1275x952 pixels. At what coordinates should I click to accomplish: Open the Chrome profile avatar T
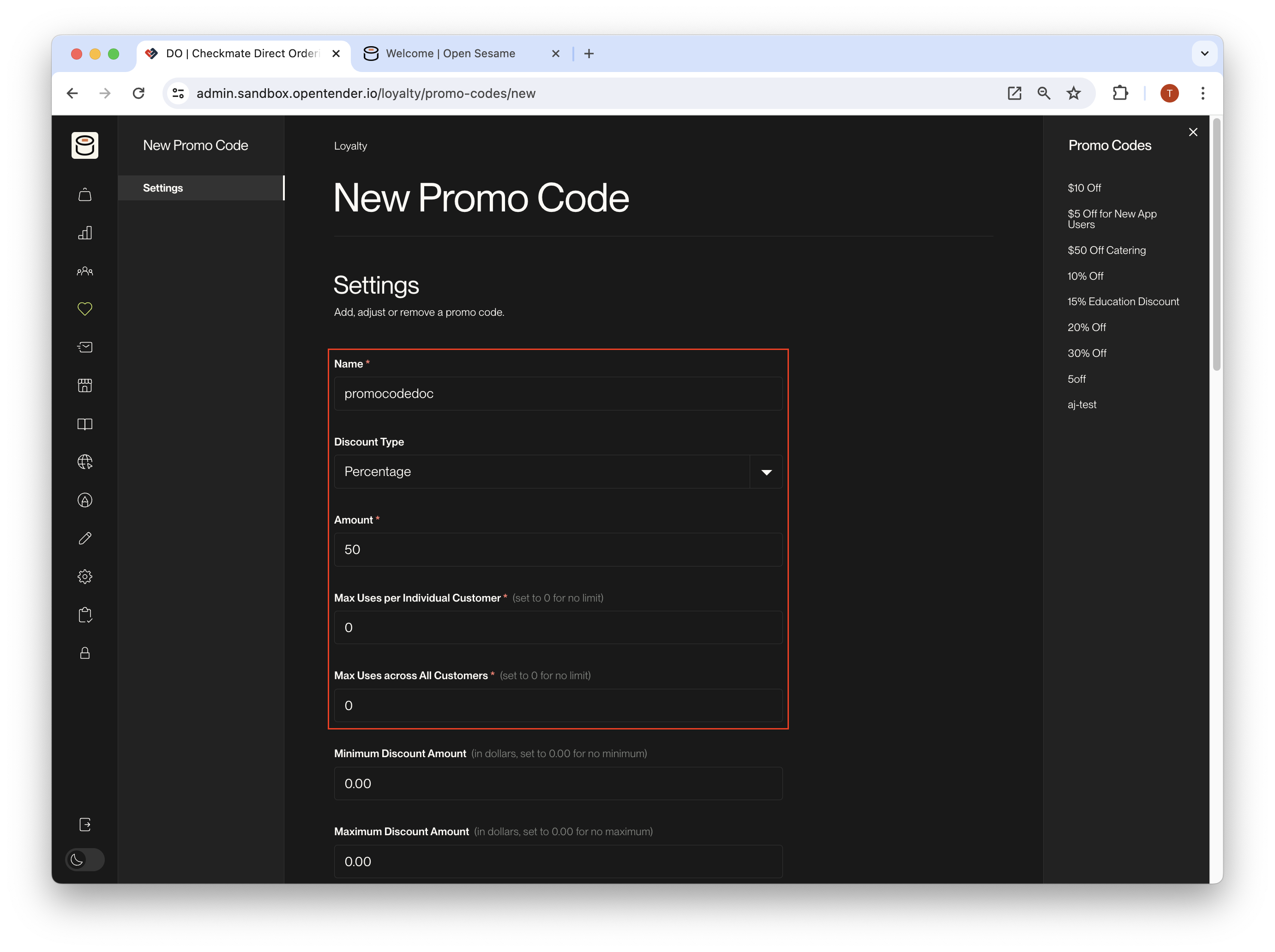tap(1169, 93)
